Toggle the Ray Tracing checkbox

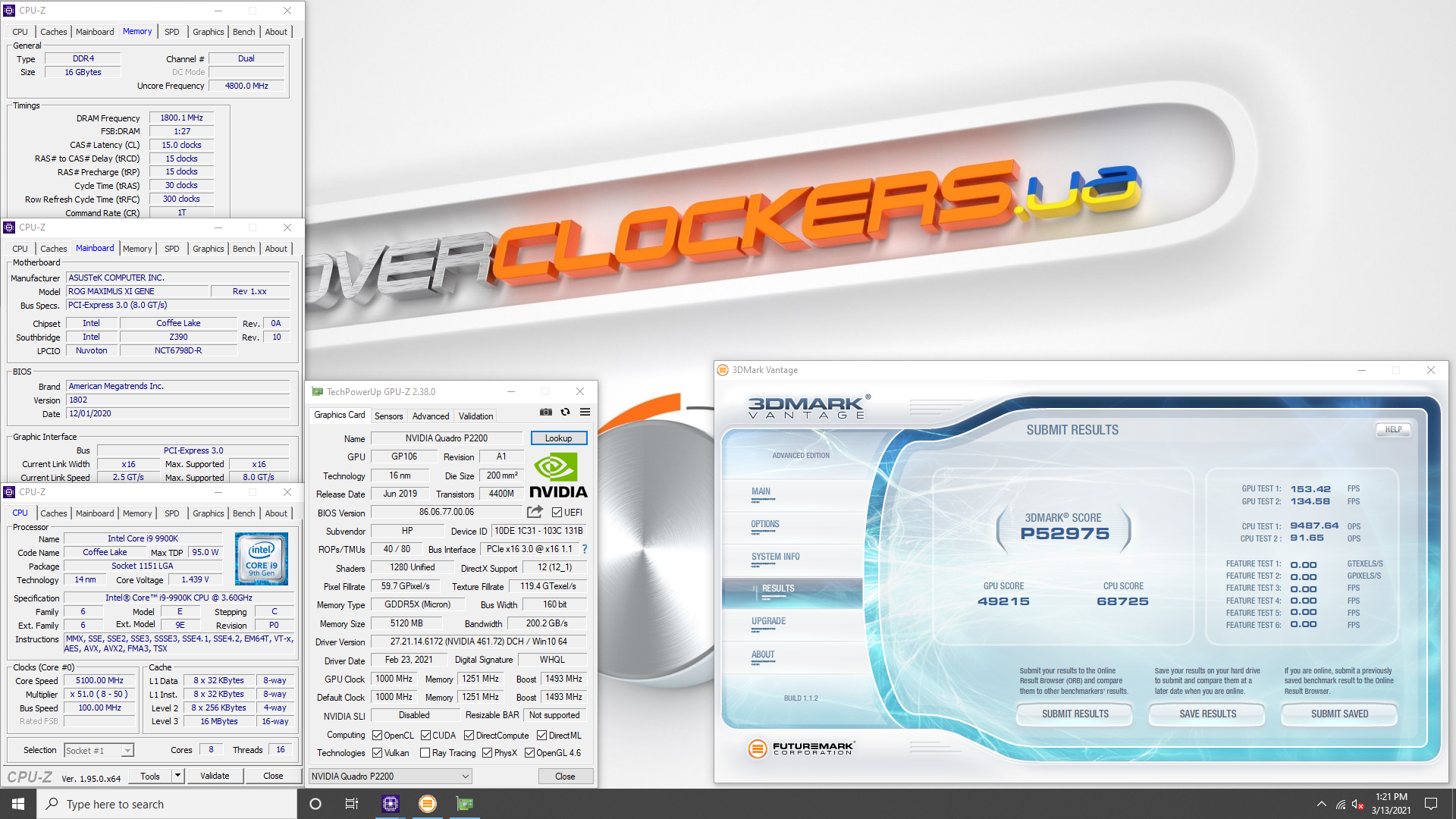click(425, 753)
